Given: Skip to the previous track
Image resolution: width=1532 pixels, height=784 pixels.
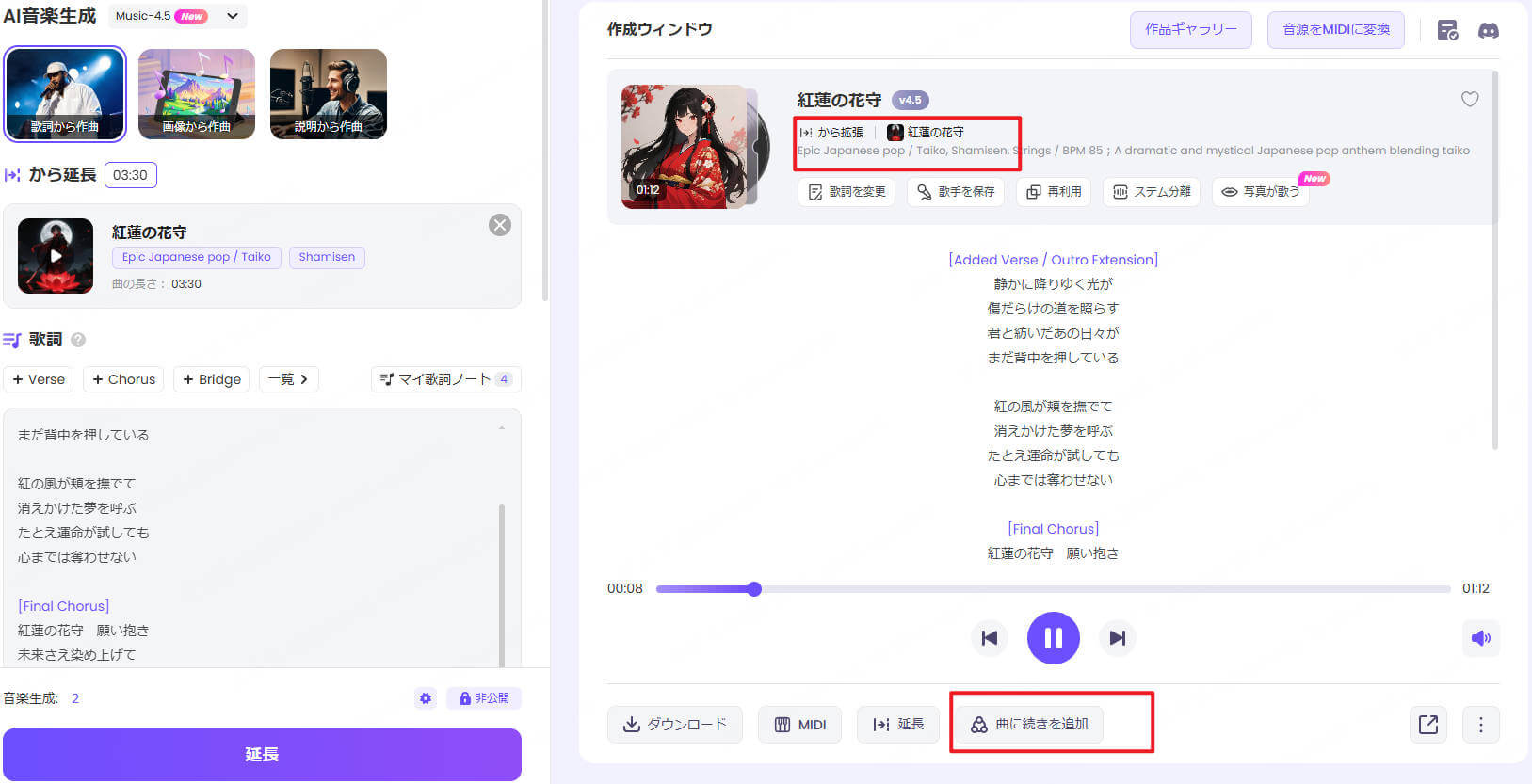Looking at the screenshot, I should (x=990, y=638).
